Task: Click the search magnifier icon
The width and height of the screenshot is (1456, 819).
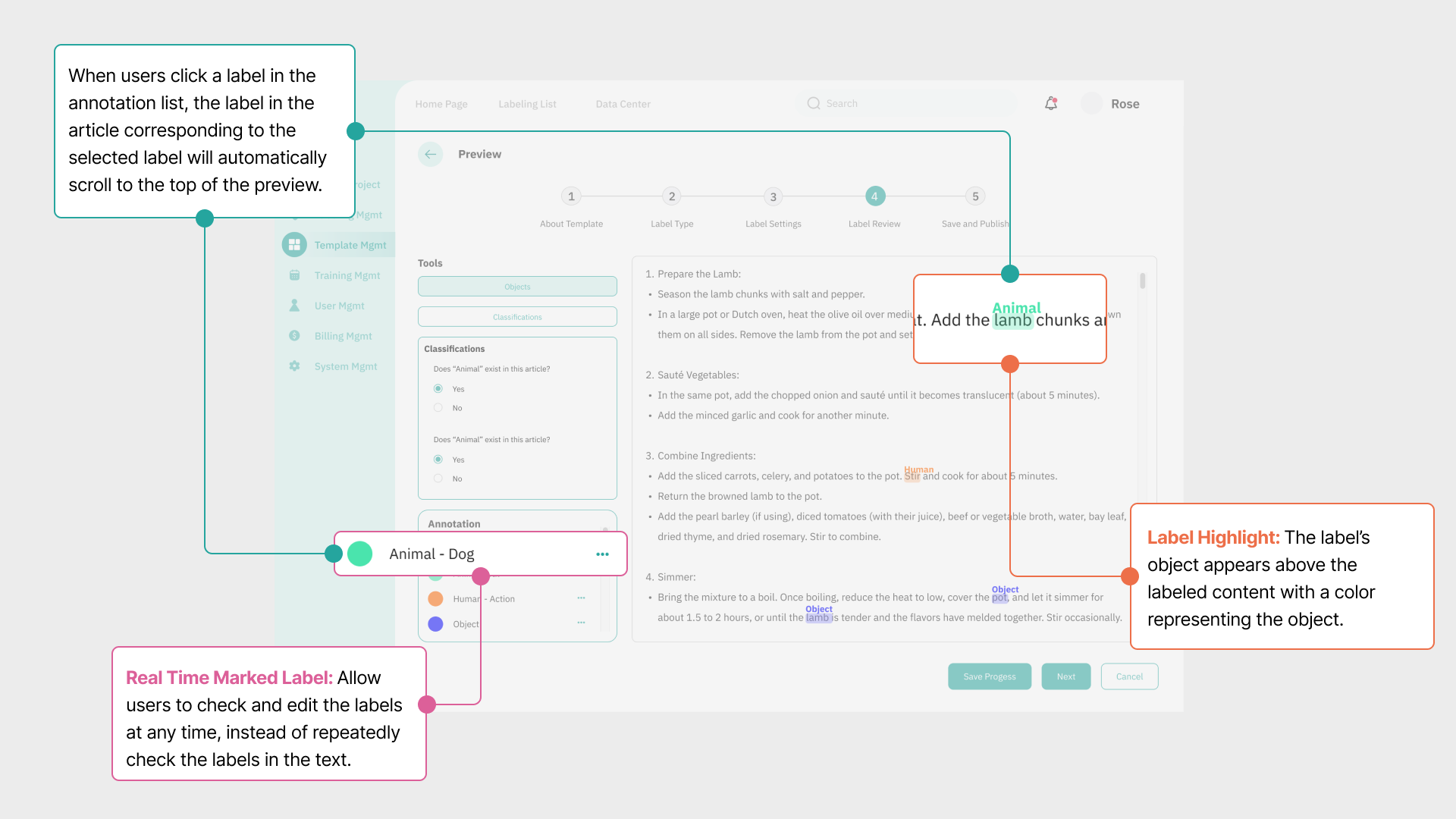Action: (x=814, y=104)
